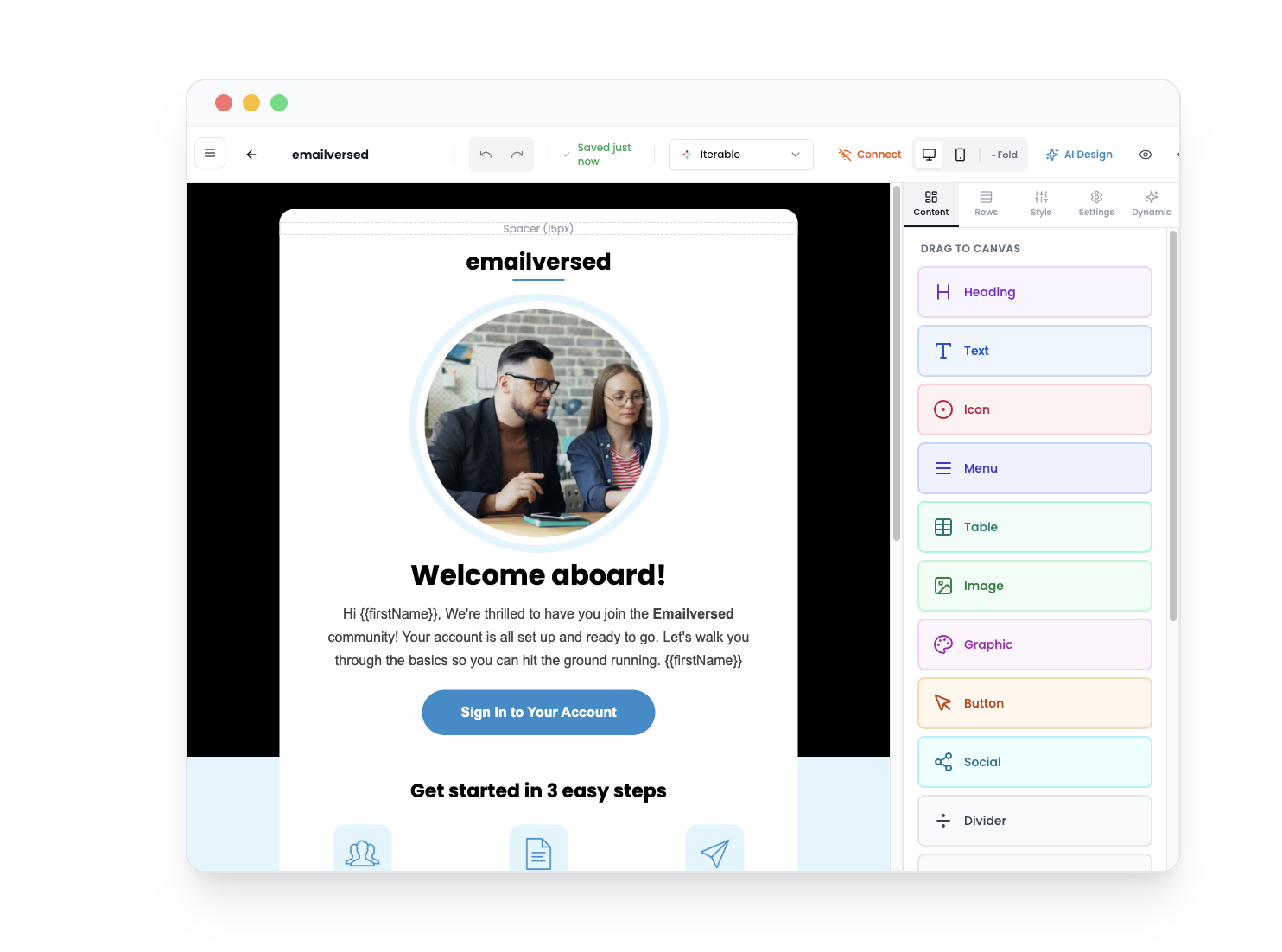Switch to mobile preview mode
Screen dimensions: 1282x952
tap(960, 154)
